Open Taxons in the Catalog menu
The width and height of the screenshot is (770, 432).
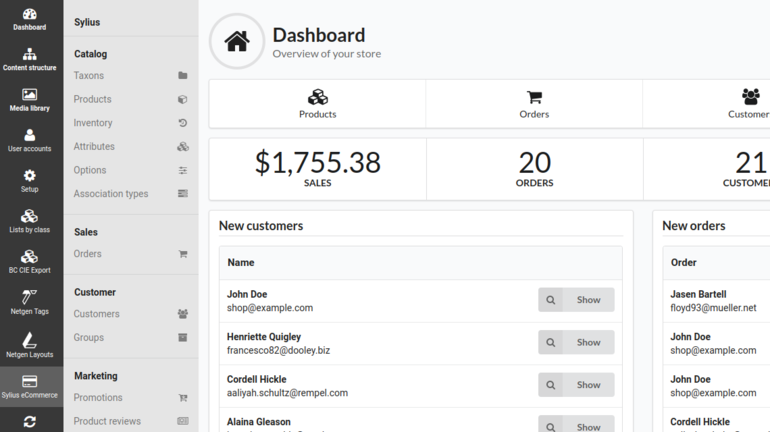[89, 76]
